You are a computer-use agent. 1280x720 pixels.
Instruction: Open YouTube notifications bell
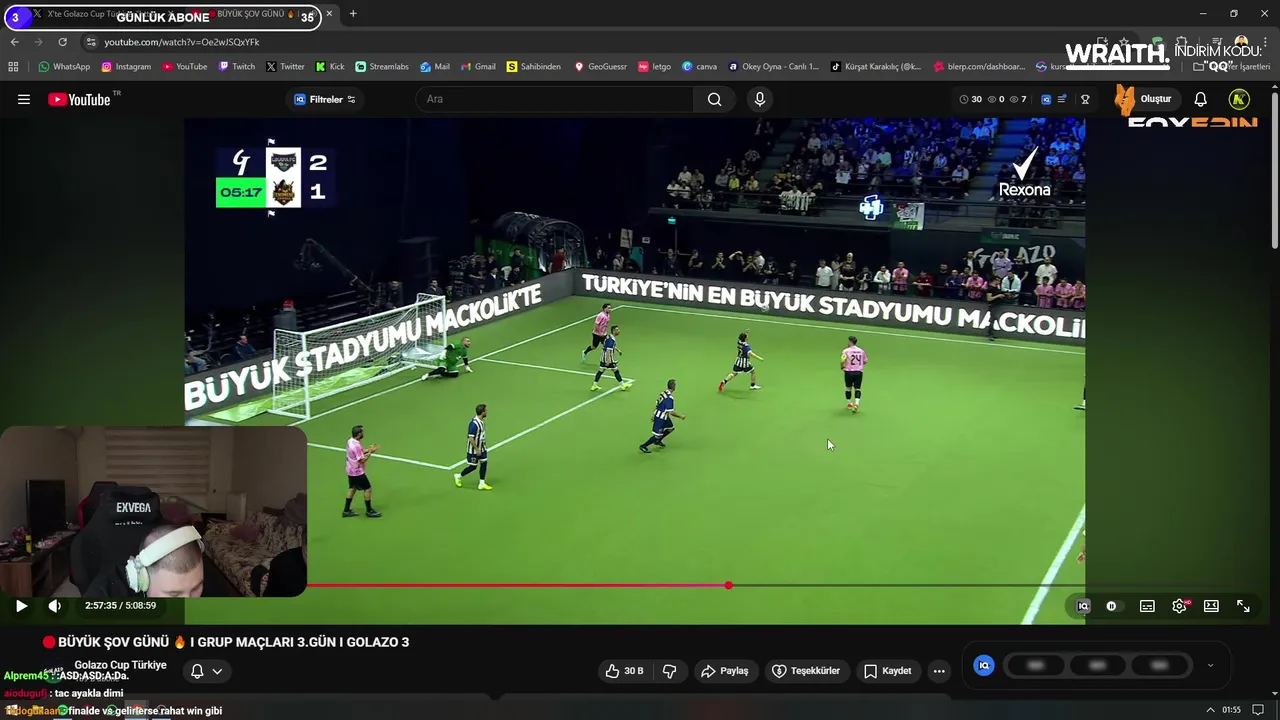tap(1200, 99)
